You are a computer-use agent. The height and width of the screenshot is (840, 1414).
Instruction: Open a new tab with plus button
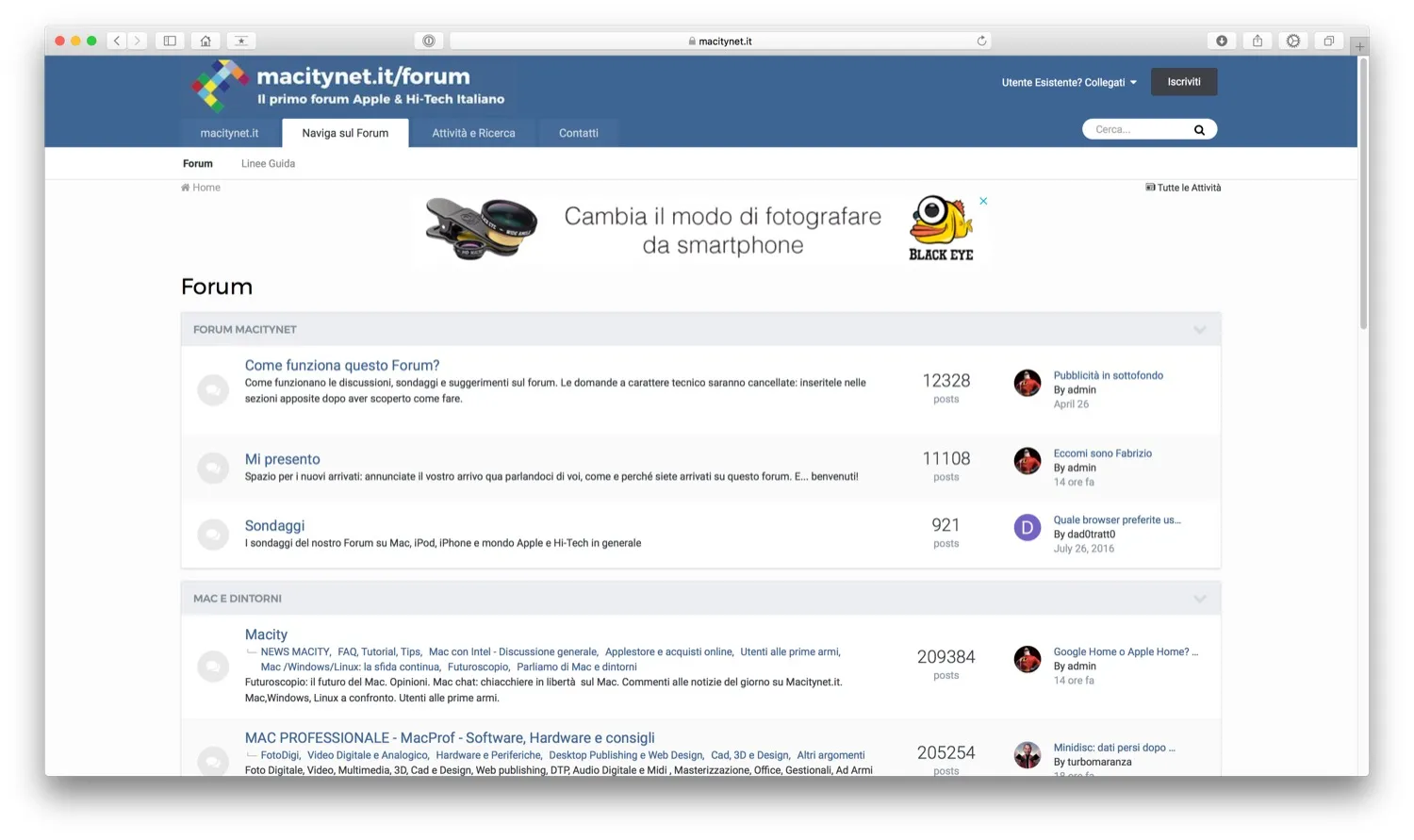[x=1359, y=46]
